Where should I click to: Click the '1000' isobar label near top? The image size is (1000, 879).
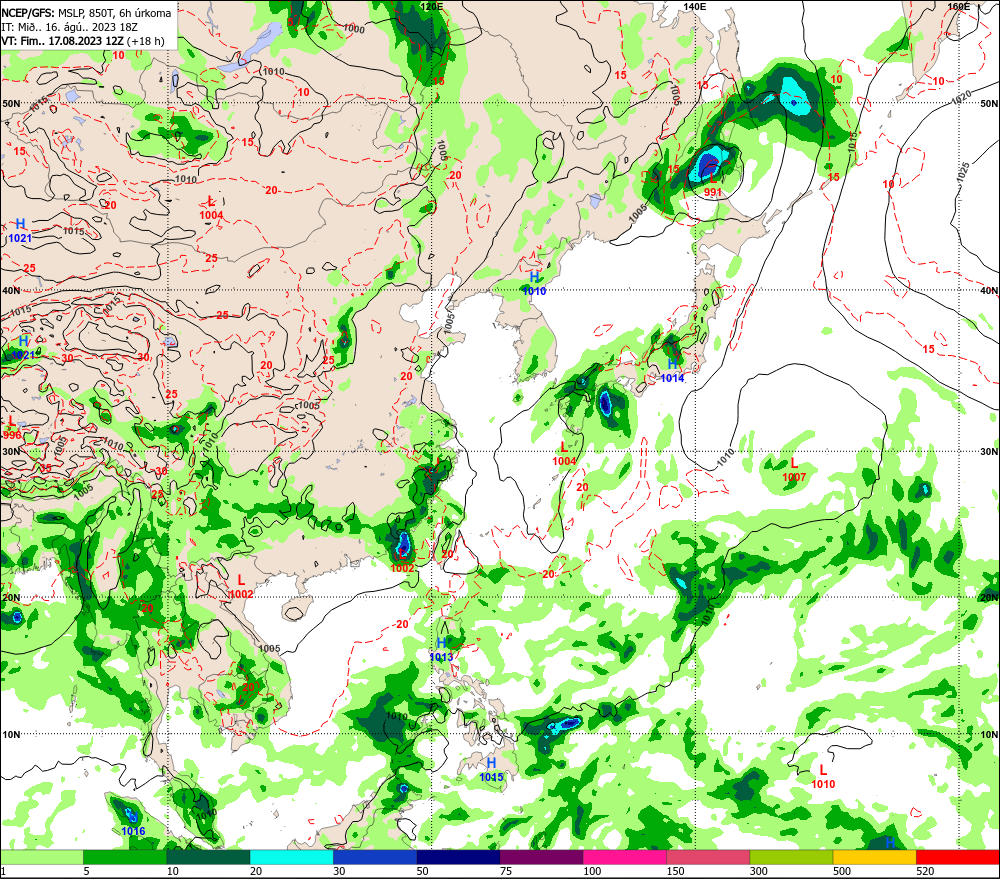tap(354, 29)
